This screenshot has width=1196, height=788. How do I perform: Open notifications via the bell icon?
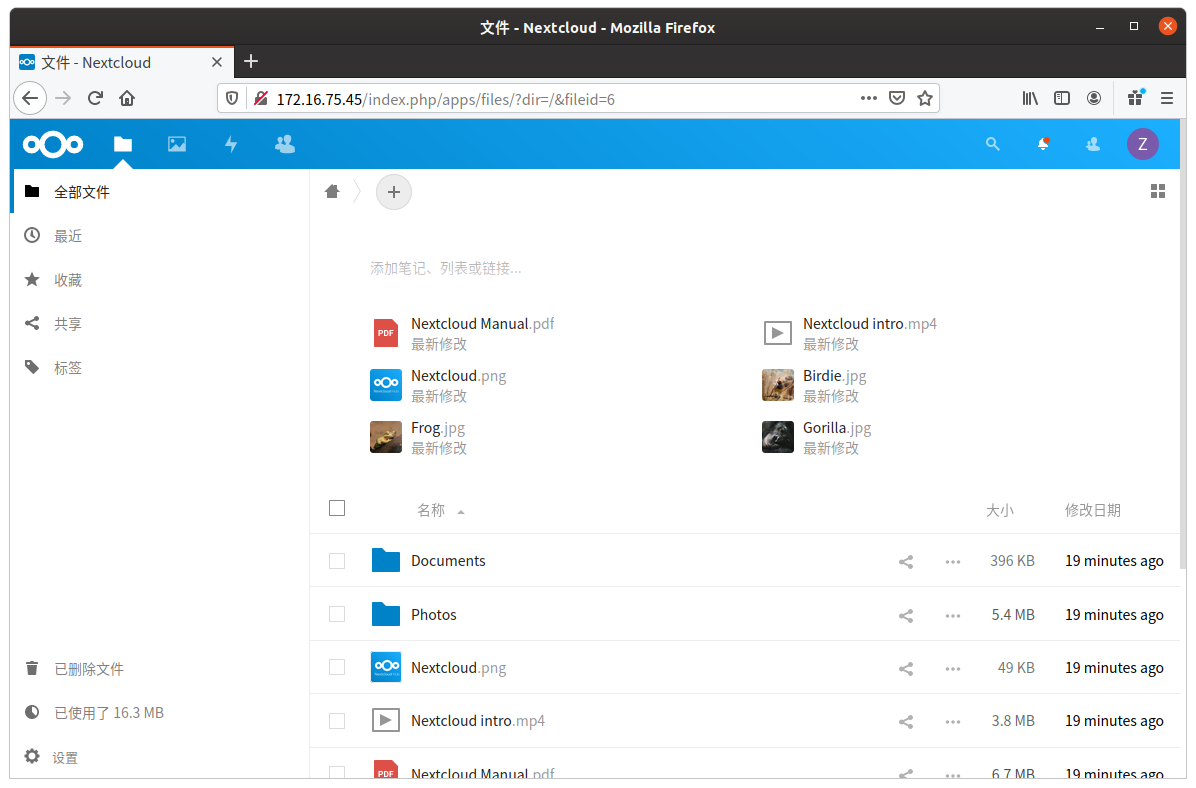pos(1042,144)
